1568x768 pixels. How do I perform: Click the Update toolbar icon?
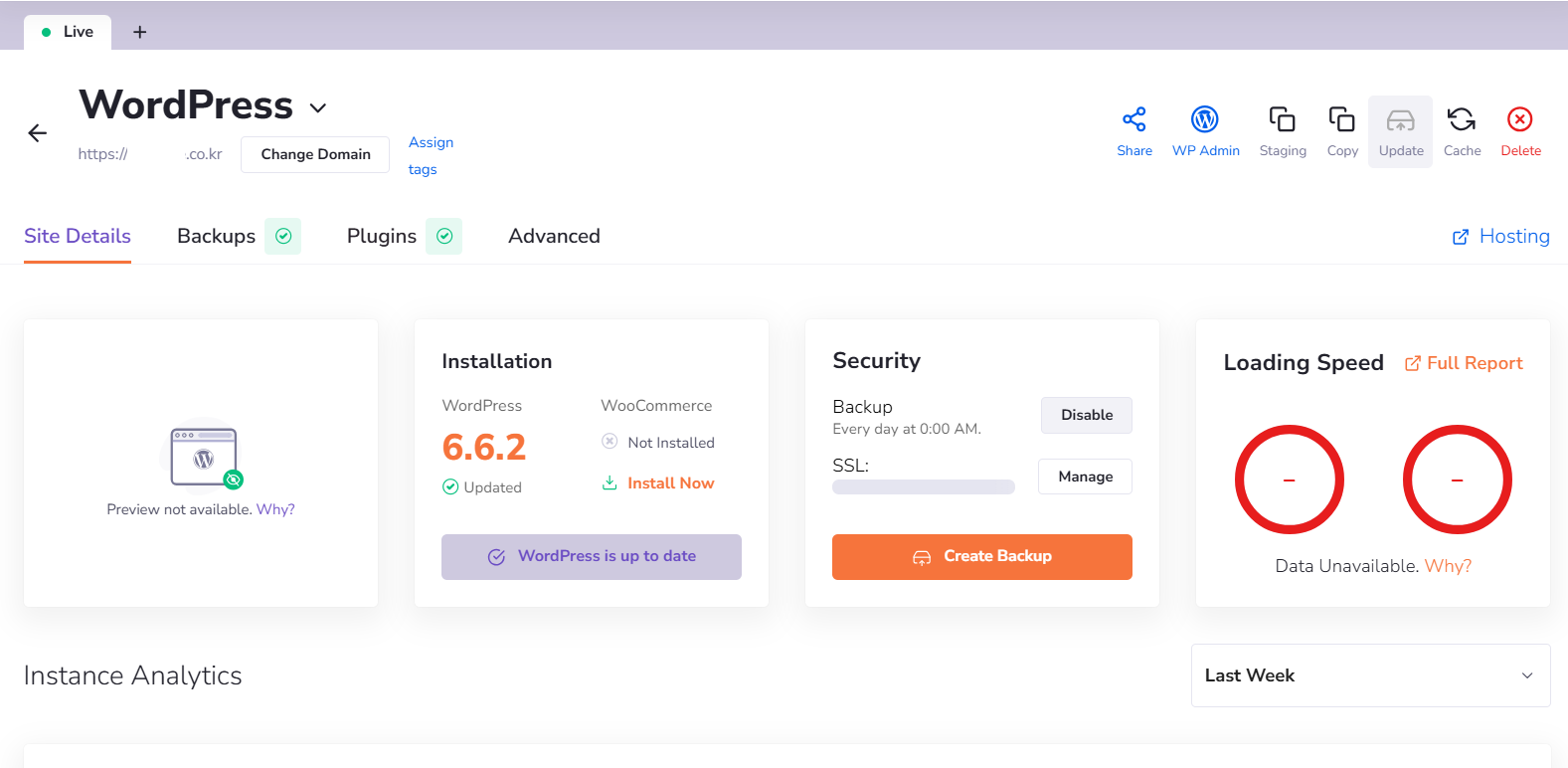point(1401,132)
